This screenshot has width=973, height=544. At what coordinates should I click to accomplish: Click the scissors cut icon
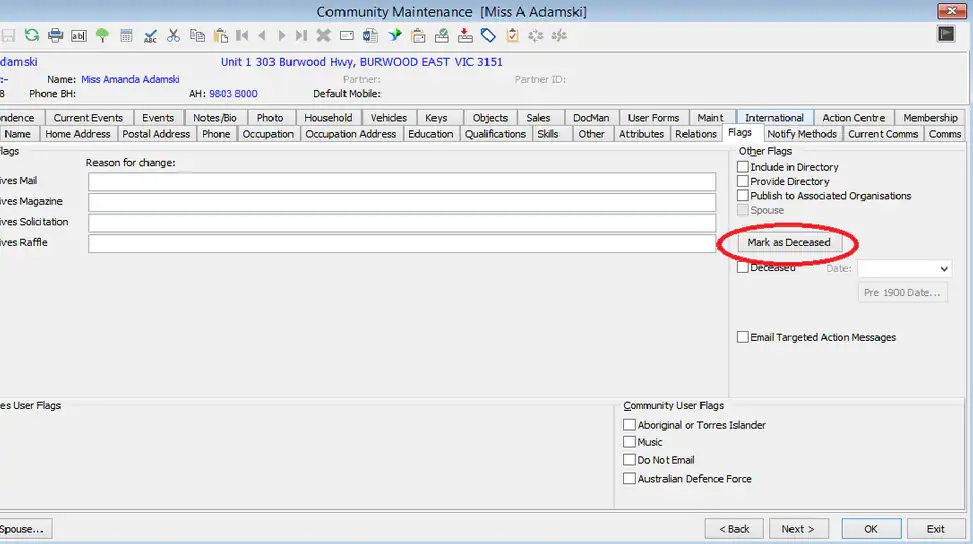(x=174, y=35)
